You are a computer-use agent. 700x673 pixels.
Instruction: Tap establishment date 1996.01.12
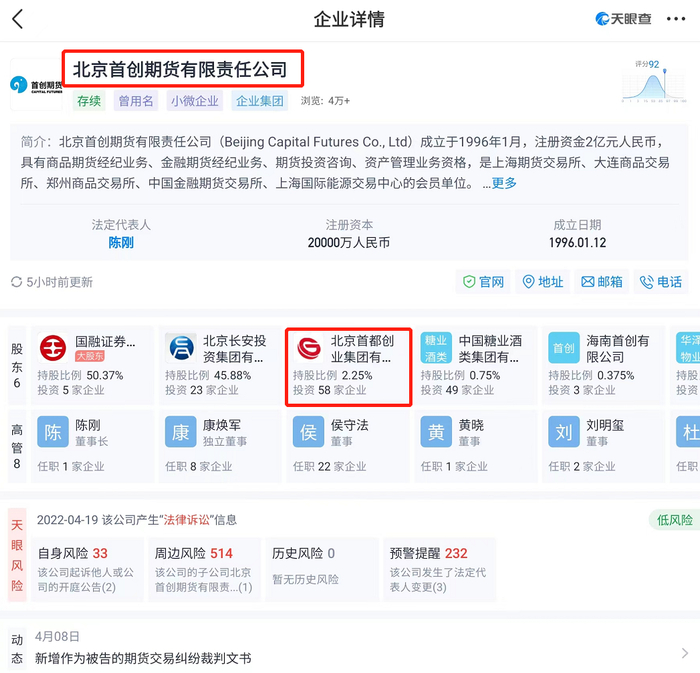pyautogui.click(x=577, y=242)
